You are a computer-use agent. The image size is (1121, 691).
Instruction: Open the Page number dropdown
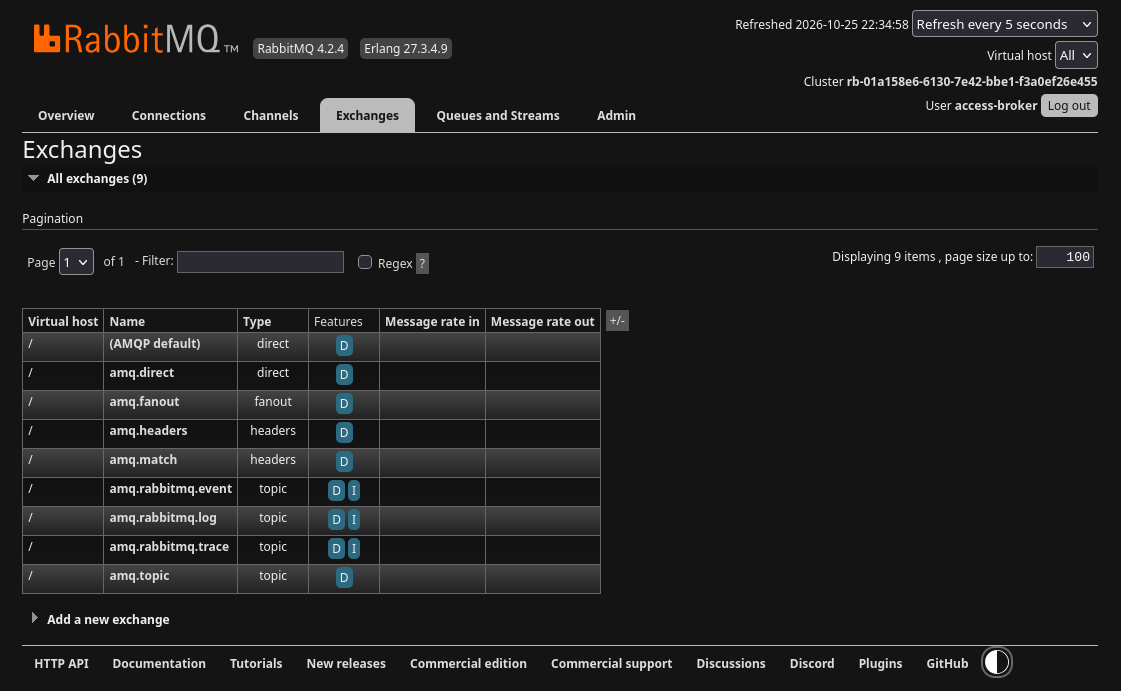coord(76,262)
